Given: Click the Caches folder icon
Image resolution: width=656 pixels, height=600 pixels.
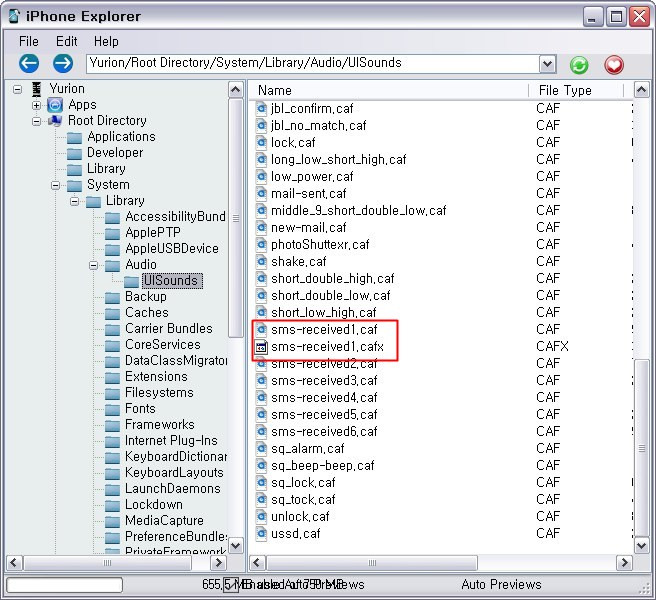Looking at the screenshot, I should [112, 313].
